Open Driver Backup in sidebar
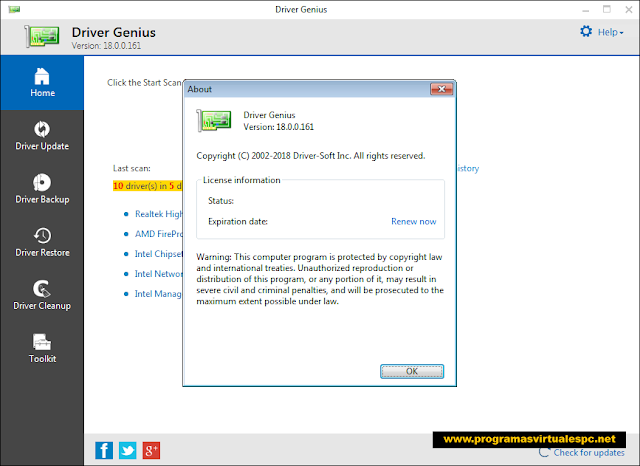The height and width of the screenshot is (466, 640). (x=42, y=189)
